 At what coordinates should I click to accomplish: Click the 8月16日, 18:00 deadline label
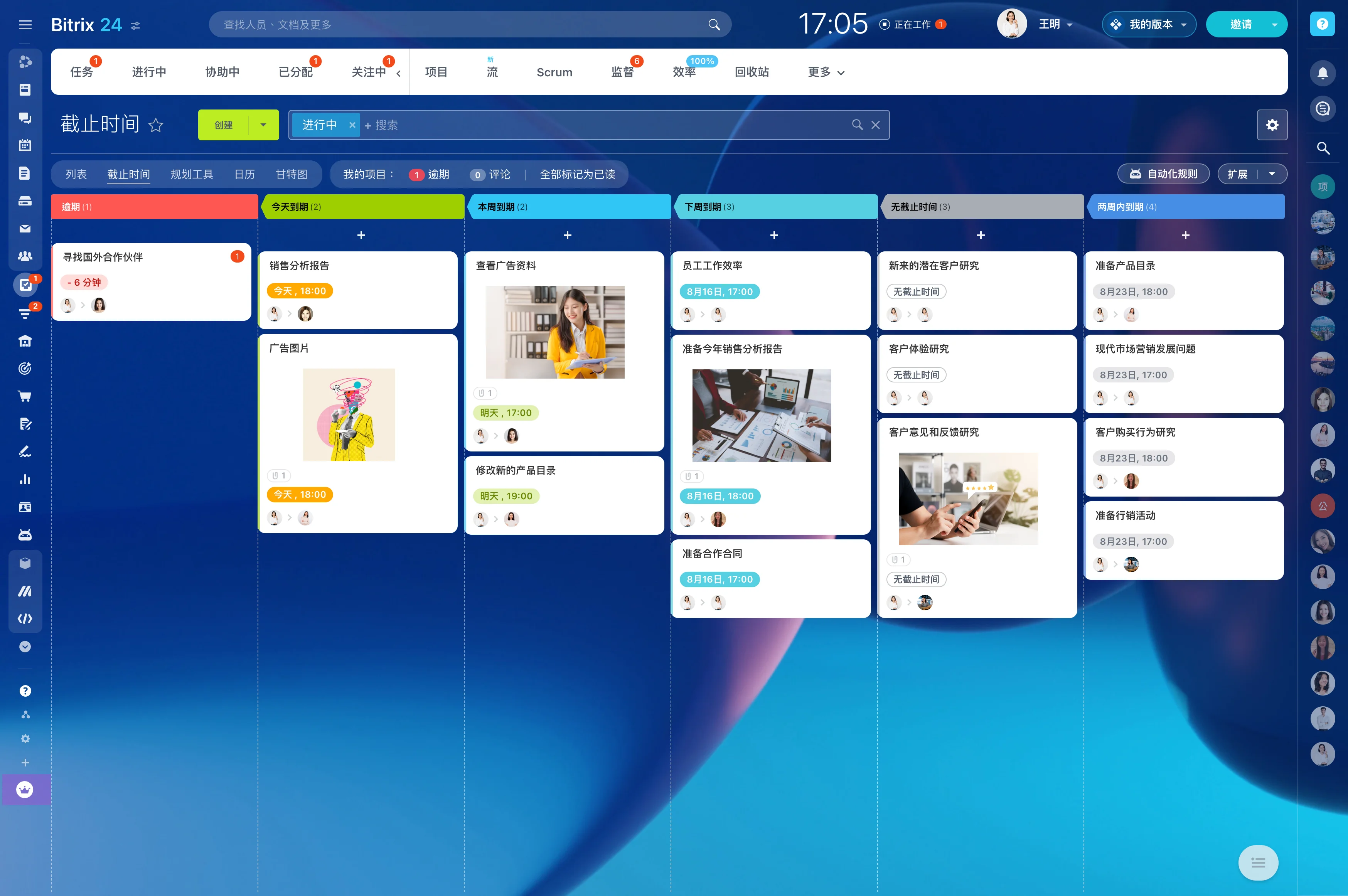pyautogui.click(x=720, y=496)
